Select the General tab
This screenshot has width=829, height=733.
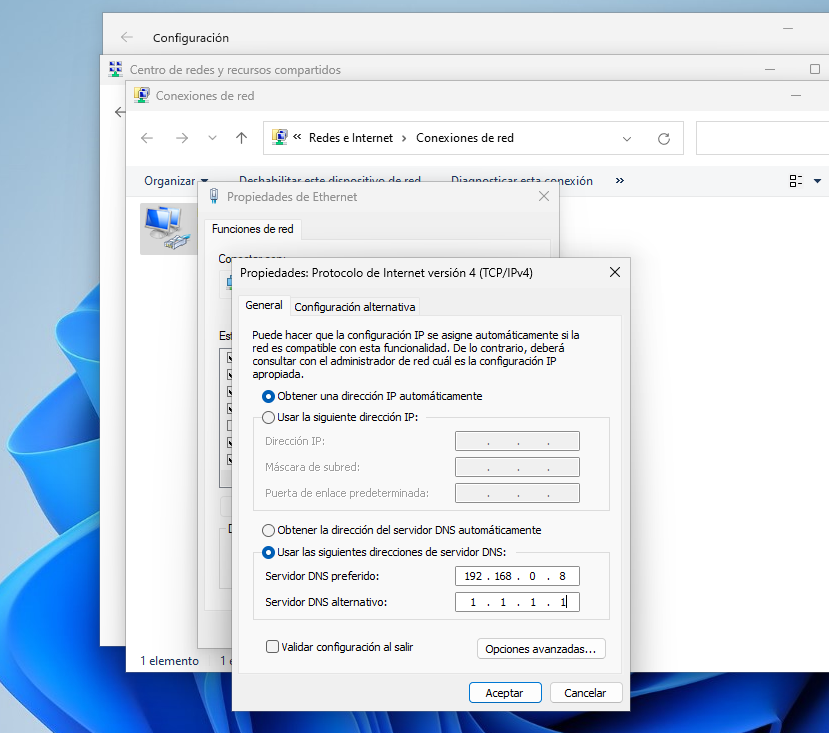[264, 305]
